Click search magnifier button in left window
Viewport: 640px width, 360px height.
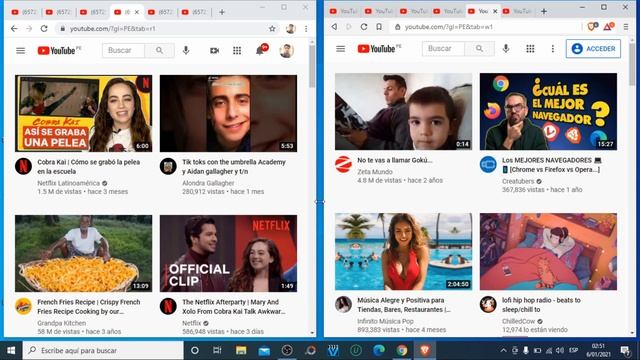(160, 51)
